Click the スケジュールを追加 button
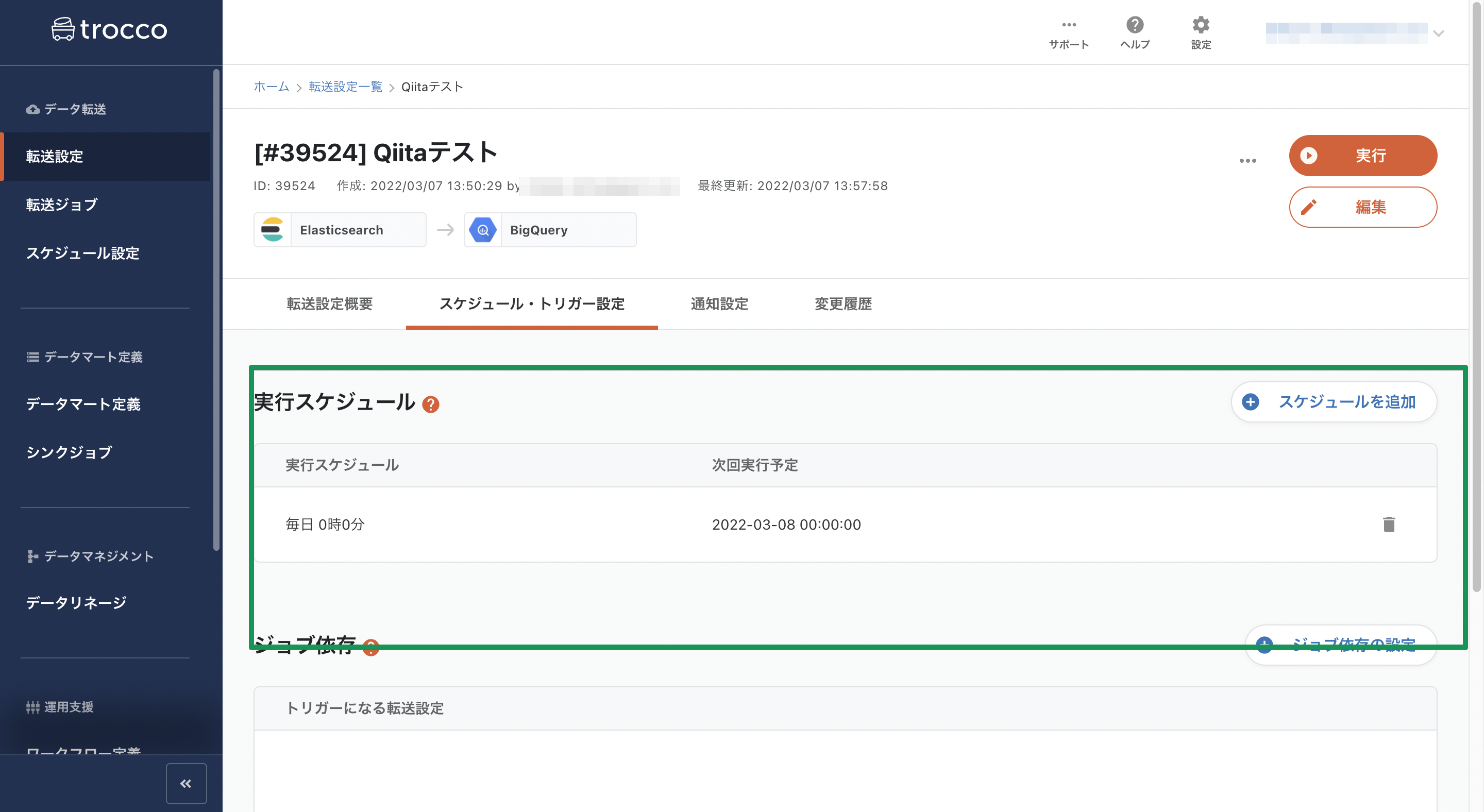The width and height of the screenshot is (1484, 812). [1334, 402]
